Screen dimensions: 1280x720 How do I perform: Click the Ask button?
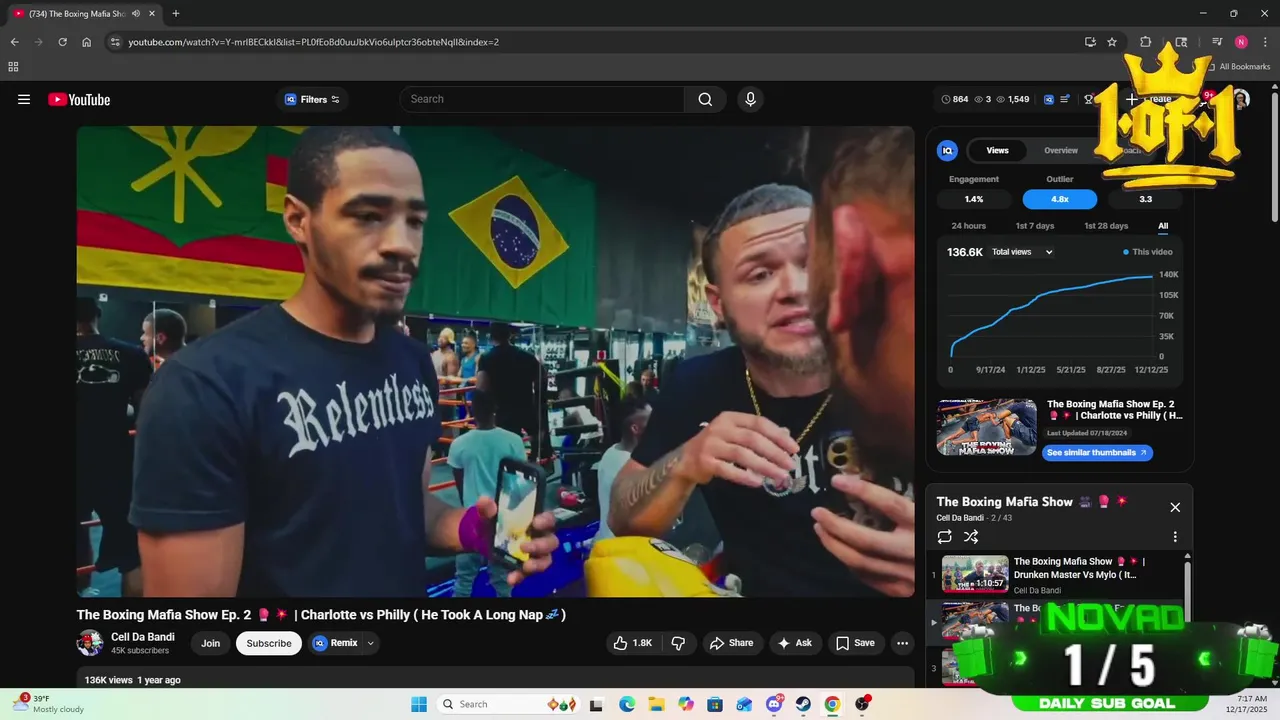click(x=795, y=643)
